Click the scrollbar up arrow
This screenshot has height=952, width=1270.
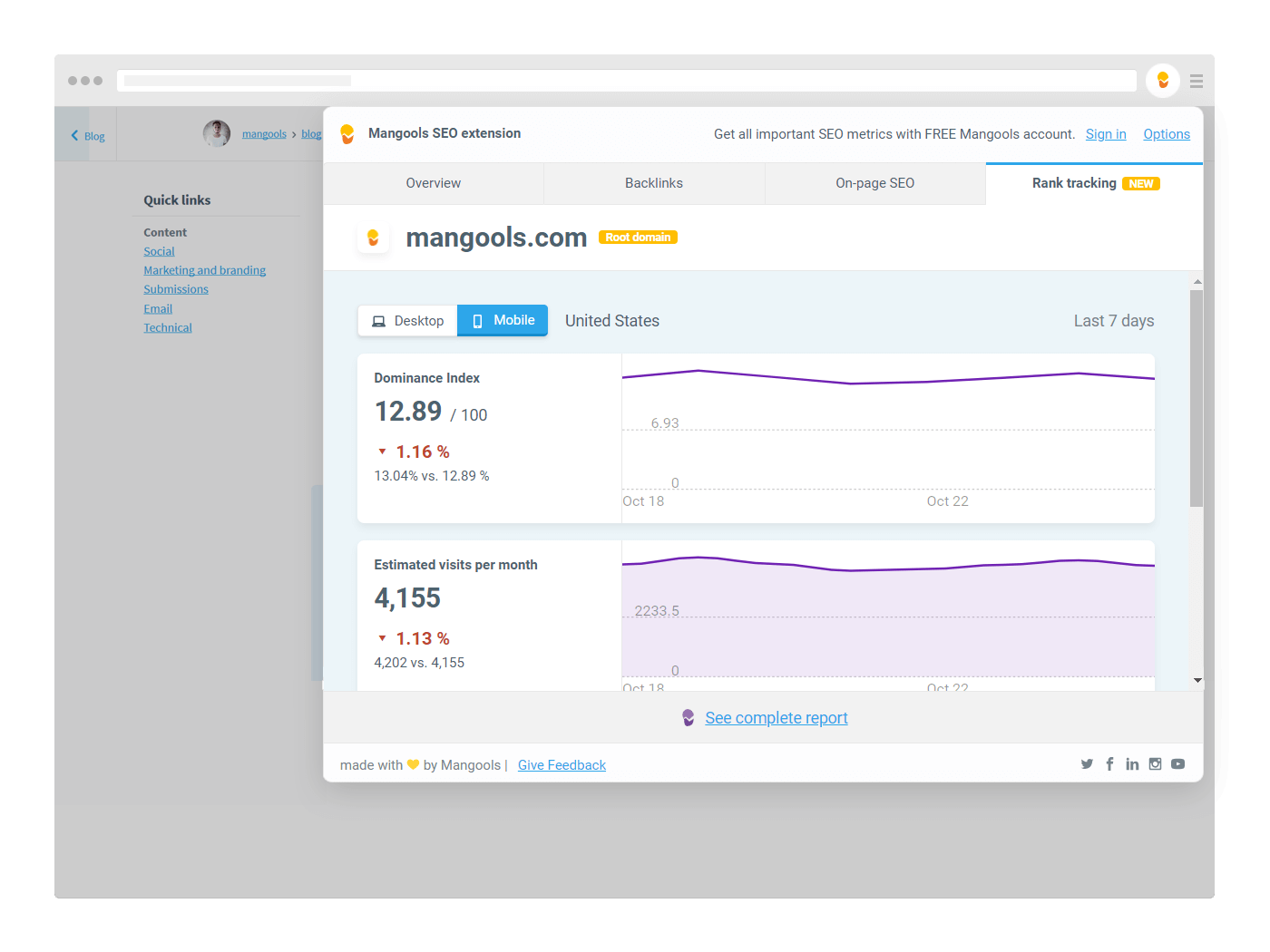pos(1197,282)
